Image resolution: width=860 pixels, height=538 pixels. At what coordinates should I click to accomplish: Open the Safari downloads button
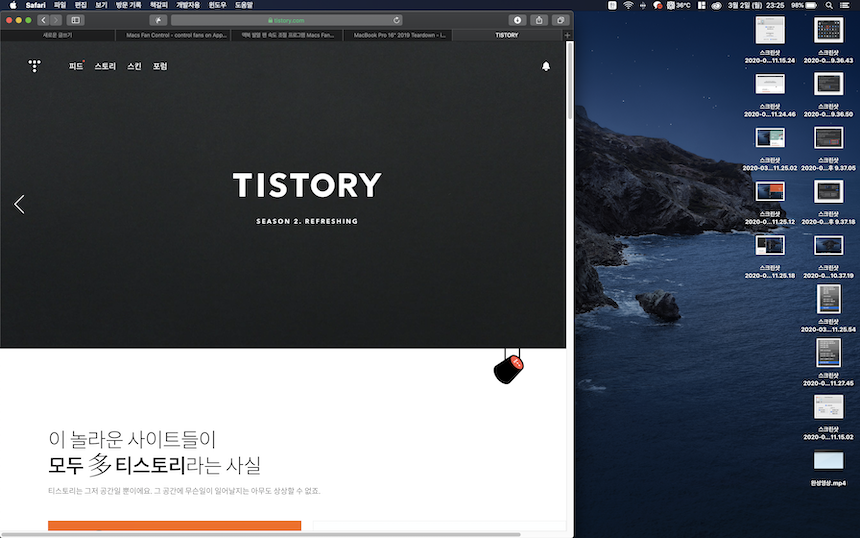click(517, 20)
